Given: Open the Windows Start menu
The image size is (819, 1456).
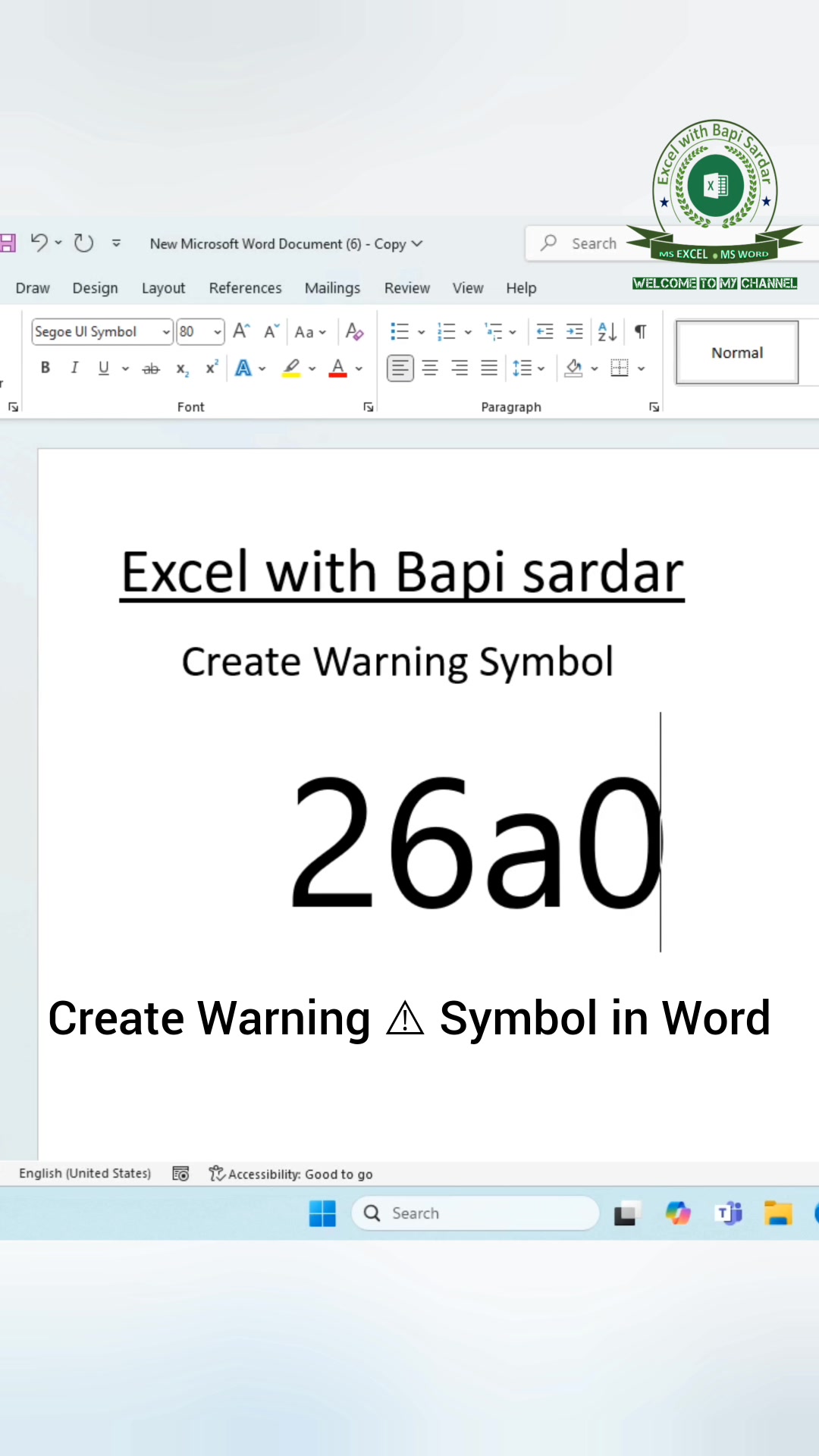Looking at the screenshot, I should tap(322, 1213).
